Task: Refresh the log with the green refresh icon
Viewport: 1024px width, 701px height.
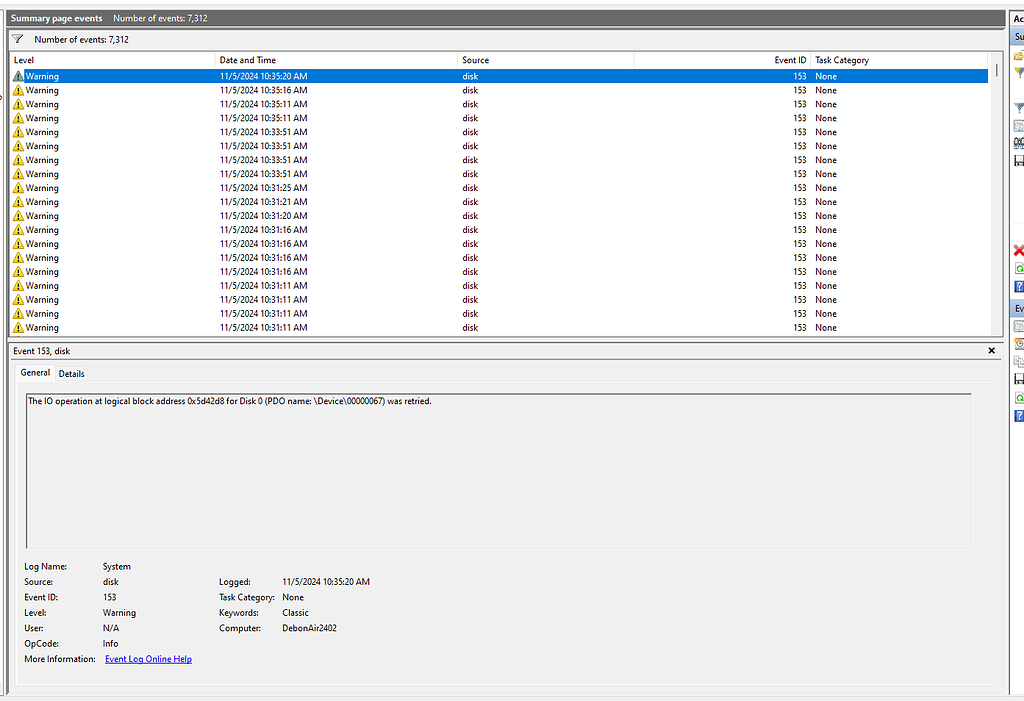Action: point(1018,267)
